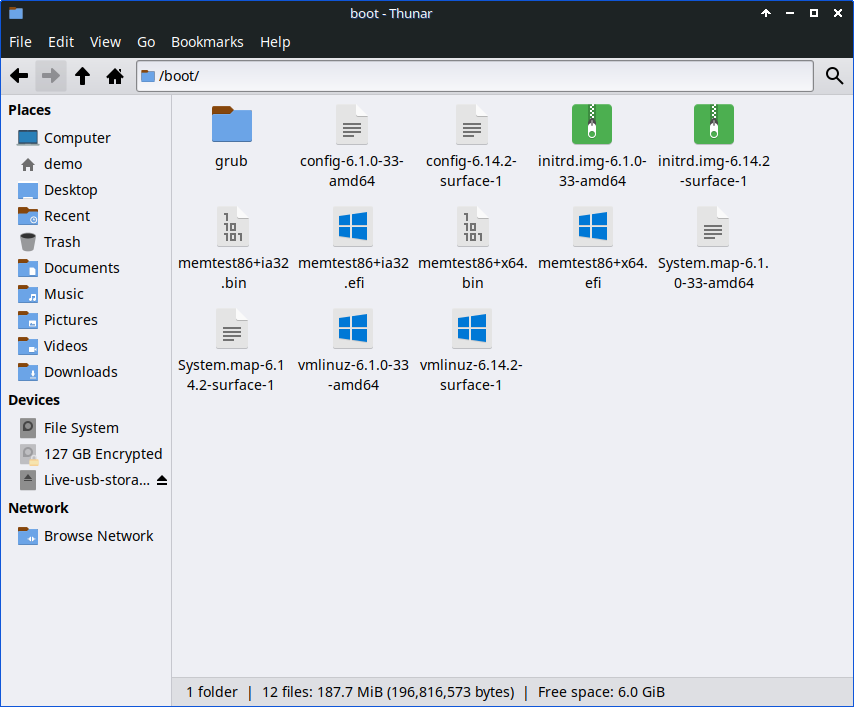Open the Live-usb-storage device entry

click(84, 480)
